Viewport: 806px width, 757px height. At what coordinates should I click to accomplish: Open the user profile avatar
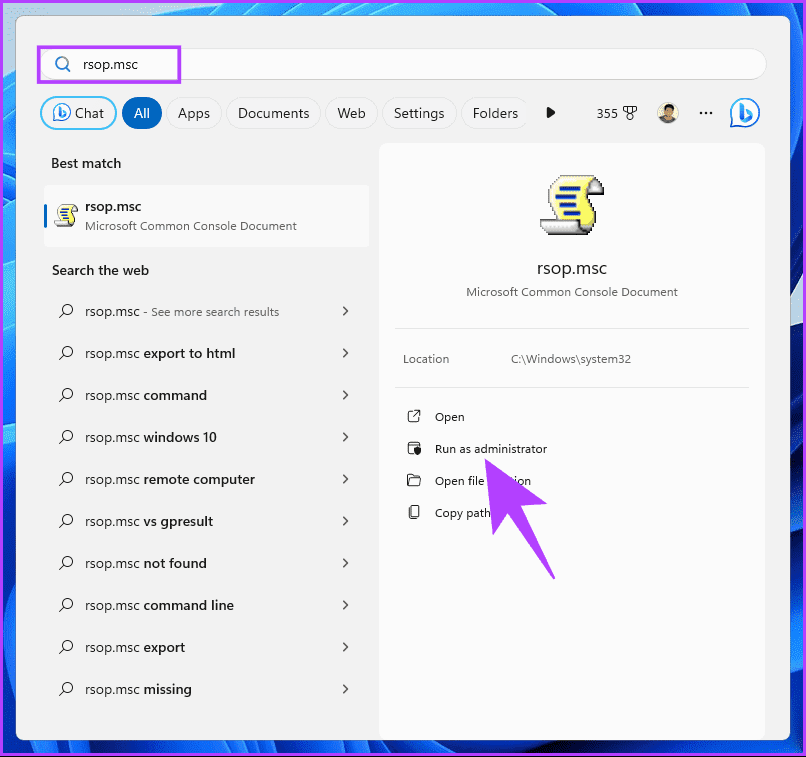click(668, 113)
